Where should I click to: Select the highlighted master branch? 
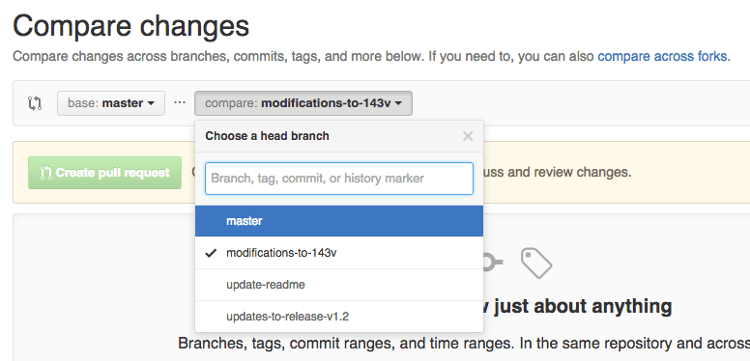339,221
